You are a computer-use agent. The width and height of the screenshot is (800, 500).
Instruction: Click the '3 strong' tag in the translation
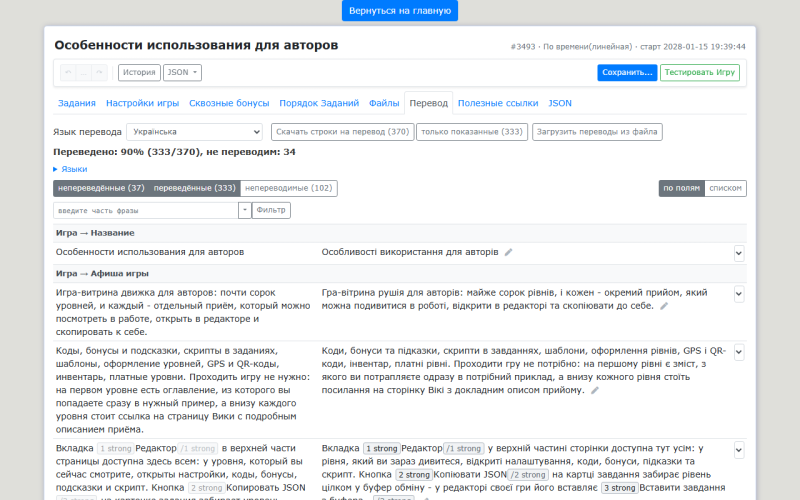619,488
